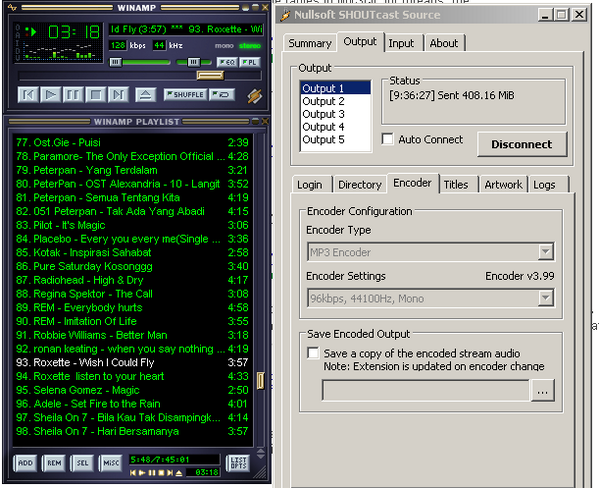The width and height of the screenshot is (599, 488).
Task: Open the Directory sub-tab
Action: 360,185
